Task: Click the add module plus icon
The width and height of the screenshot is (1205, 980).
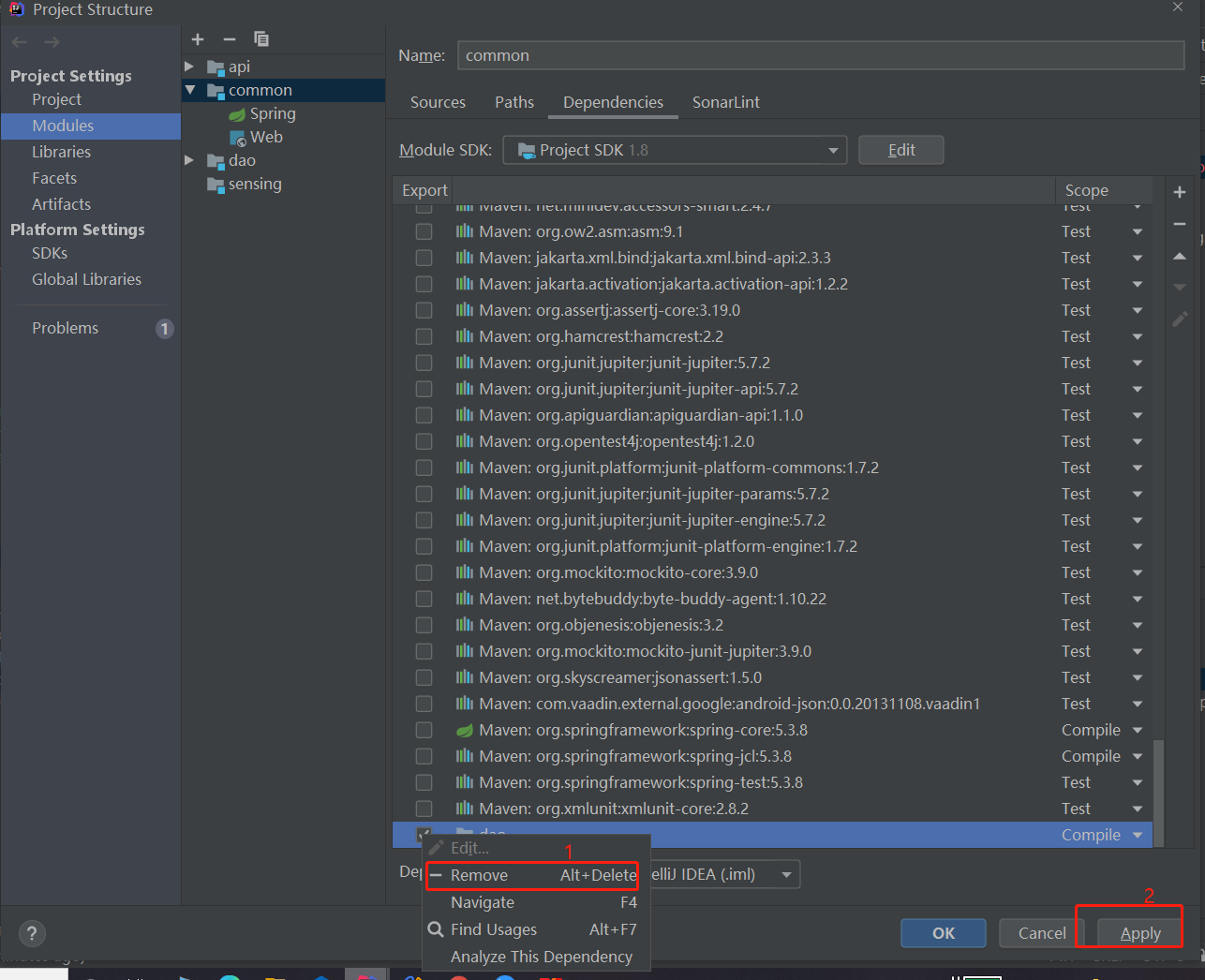Action: tap(198, 39)
